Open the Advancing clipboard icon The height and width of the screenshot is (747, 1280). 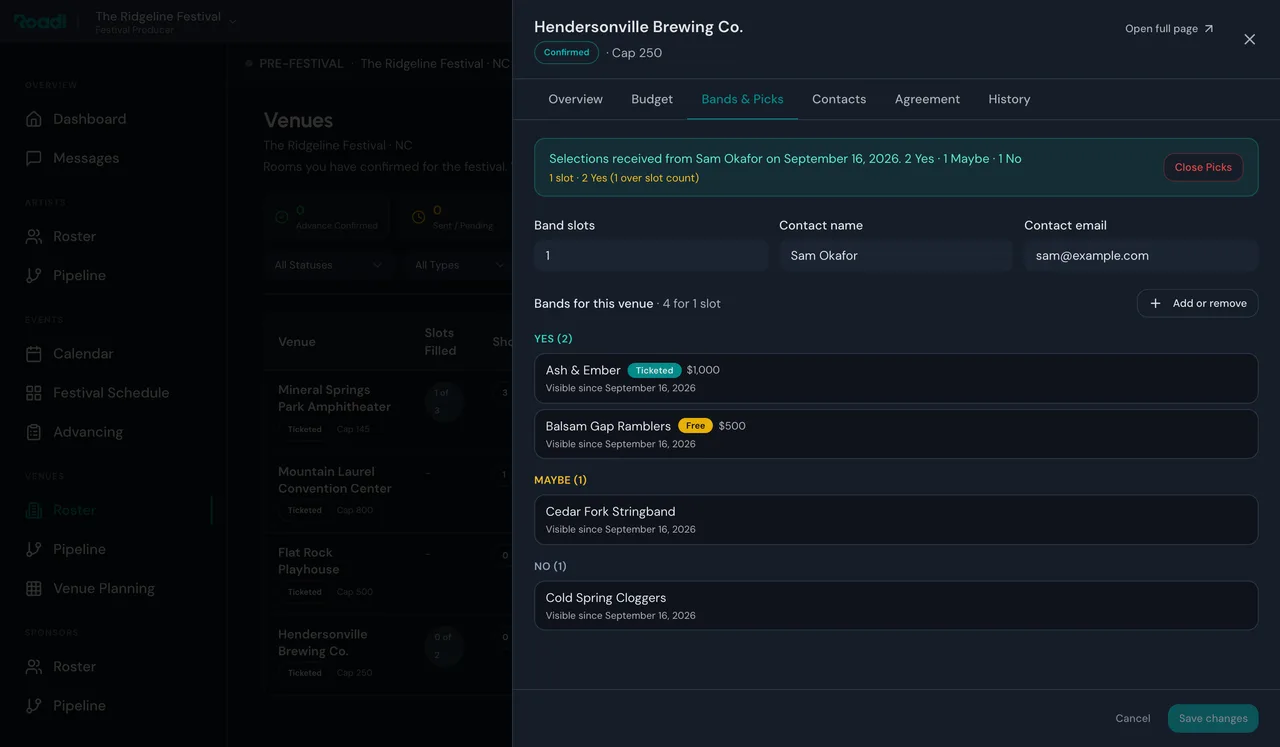(x=34, y=432)
